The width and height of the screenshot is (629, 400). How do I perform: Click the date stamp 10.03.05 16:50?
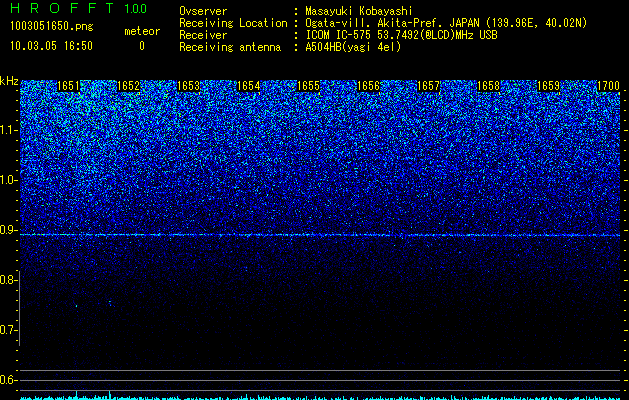[x=51, y=46]
